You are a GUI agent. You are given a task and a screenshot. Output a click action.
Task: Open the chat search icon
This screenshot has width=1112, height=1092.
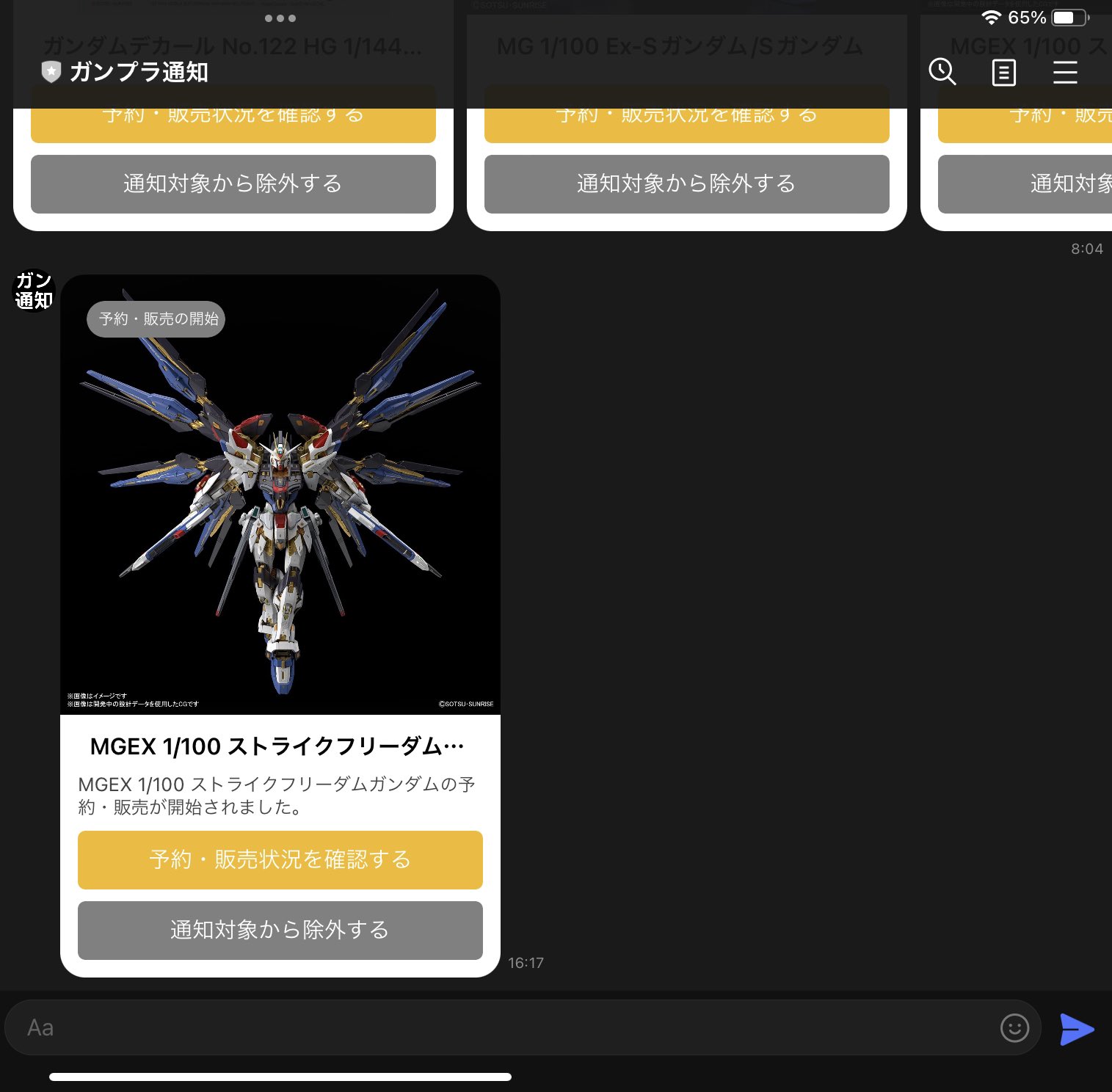[x=942, y=72]
